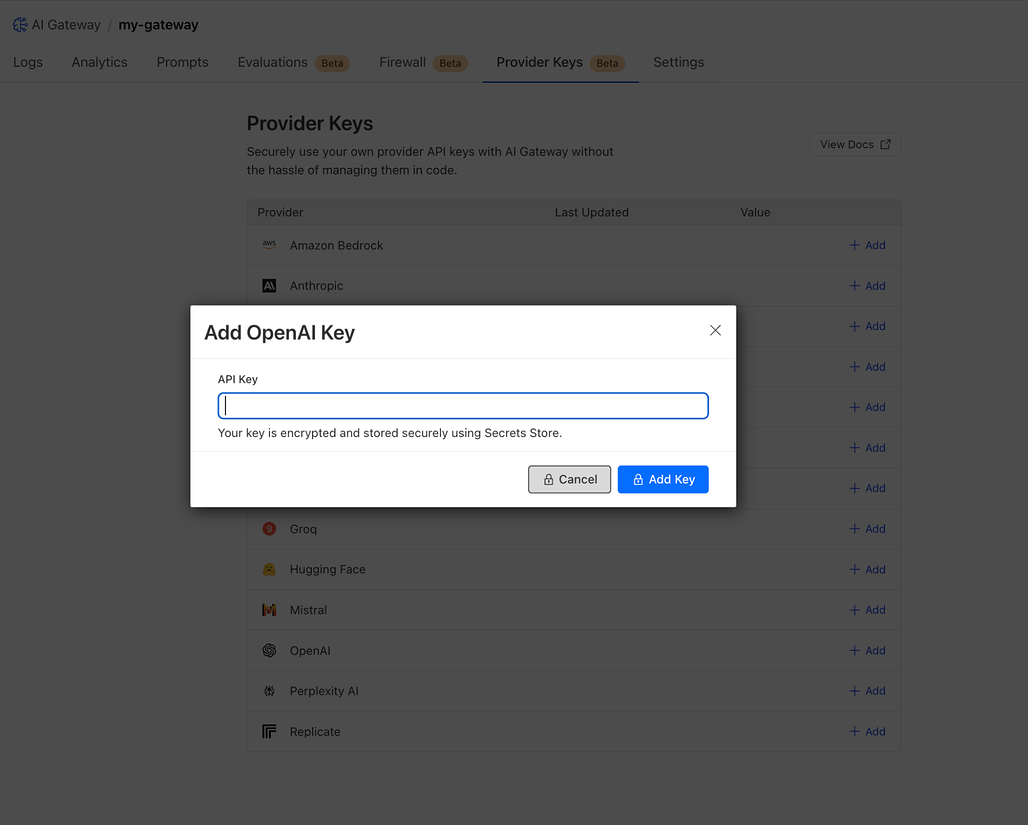Go to the Evaluations tab
Image resolution: width=1028 pixels, height=825 pixels.
[x=273, y=62]
